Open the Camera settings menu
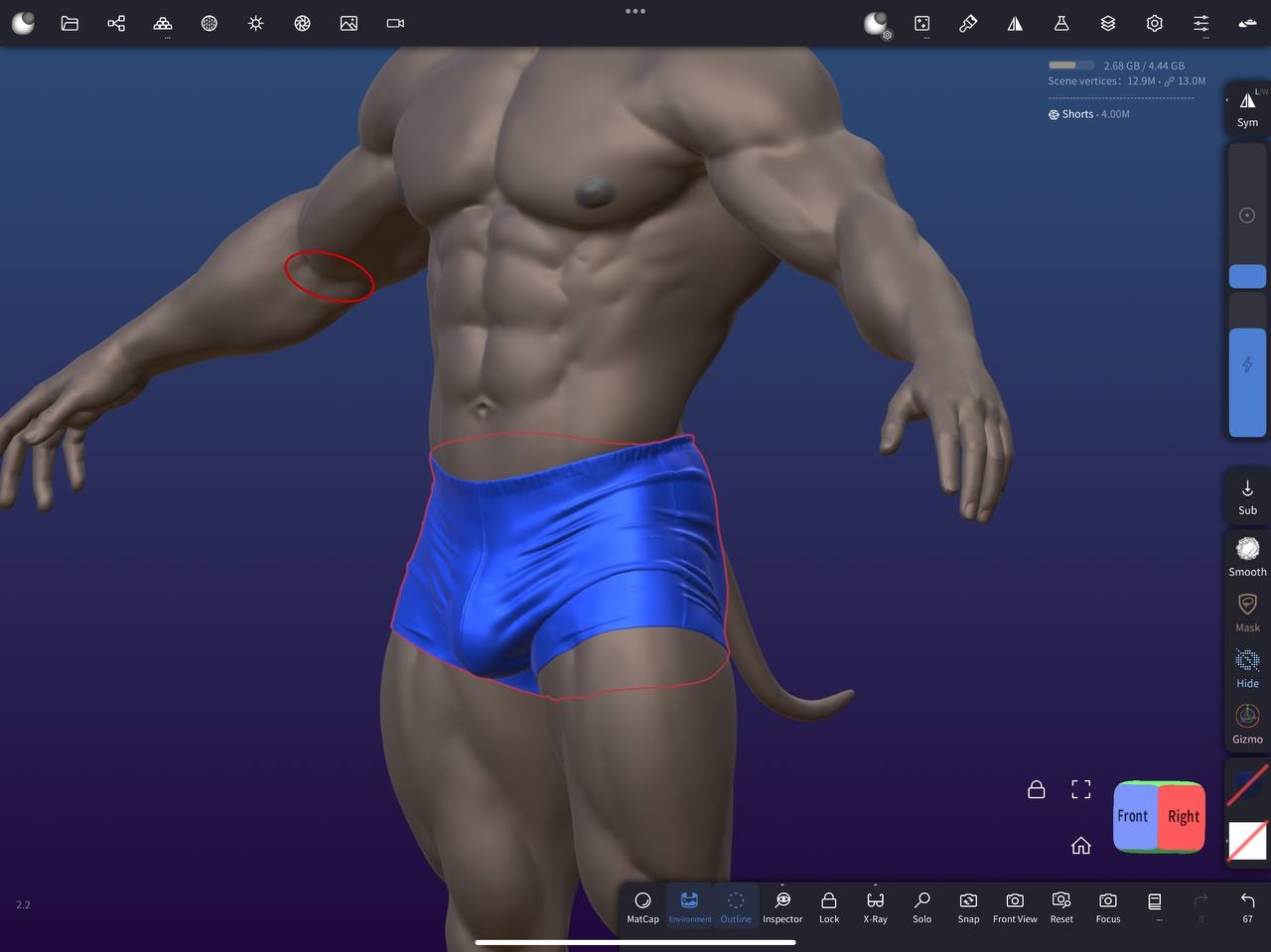 395,23
